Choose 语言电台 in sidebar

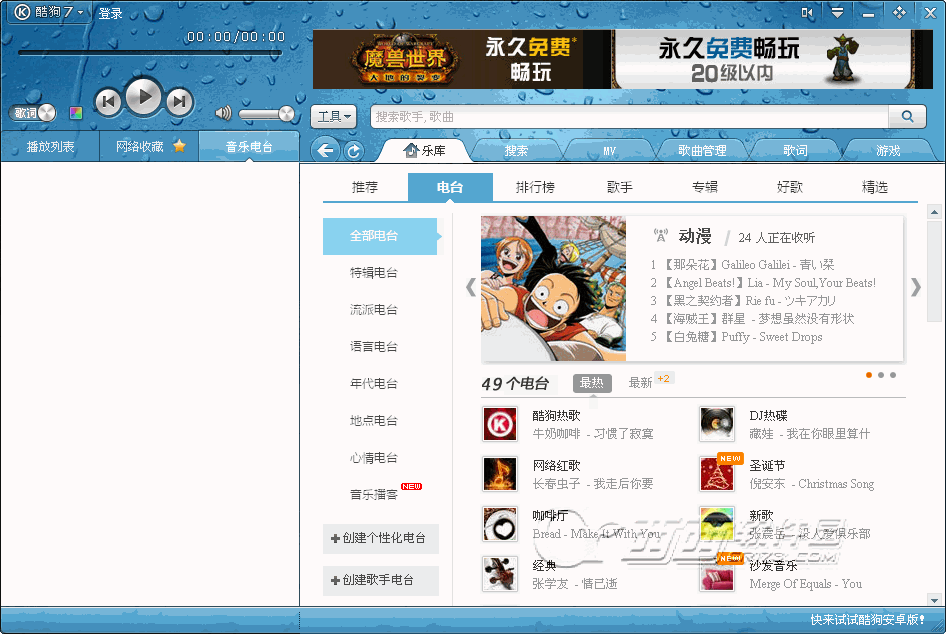(x=374, y=346)
